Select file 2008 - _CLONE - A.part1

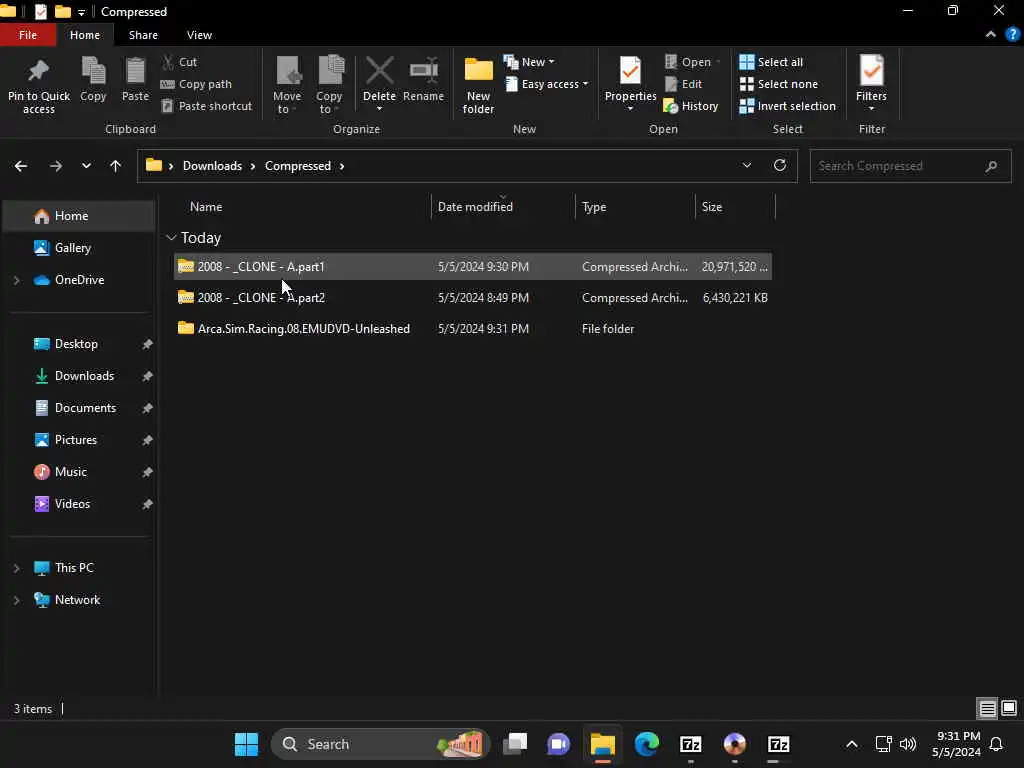[x=473, y=266]
